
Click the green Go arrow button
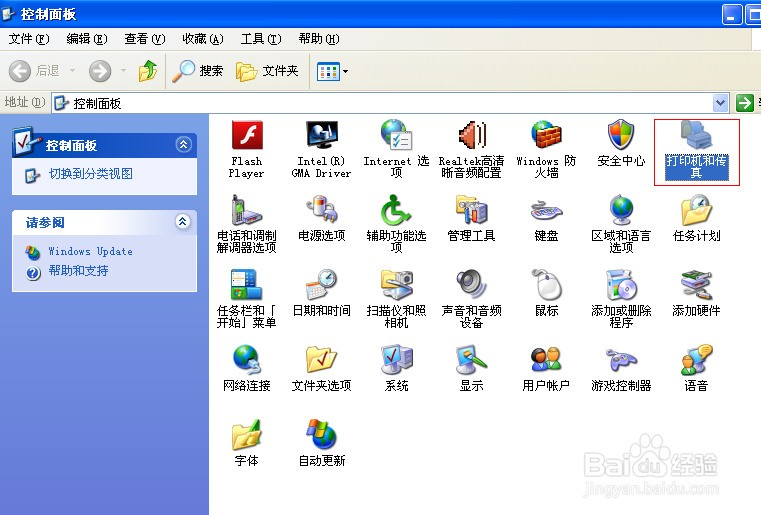pyautogui.click(x=744, y=103)
